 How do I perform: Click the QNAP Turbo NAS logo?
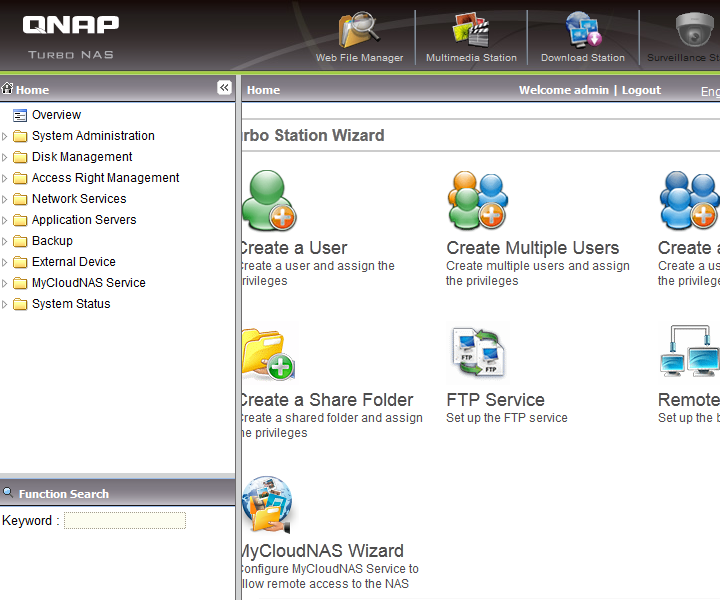click(x=70, y=35)
